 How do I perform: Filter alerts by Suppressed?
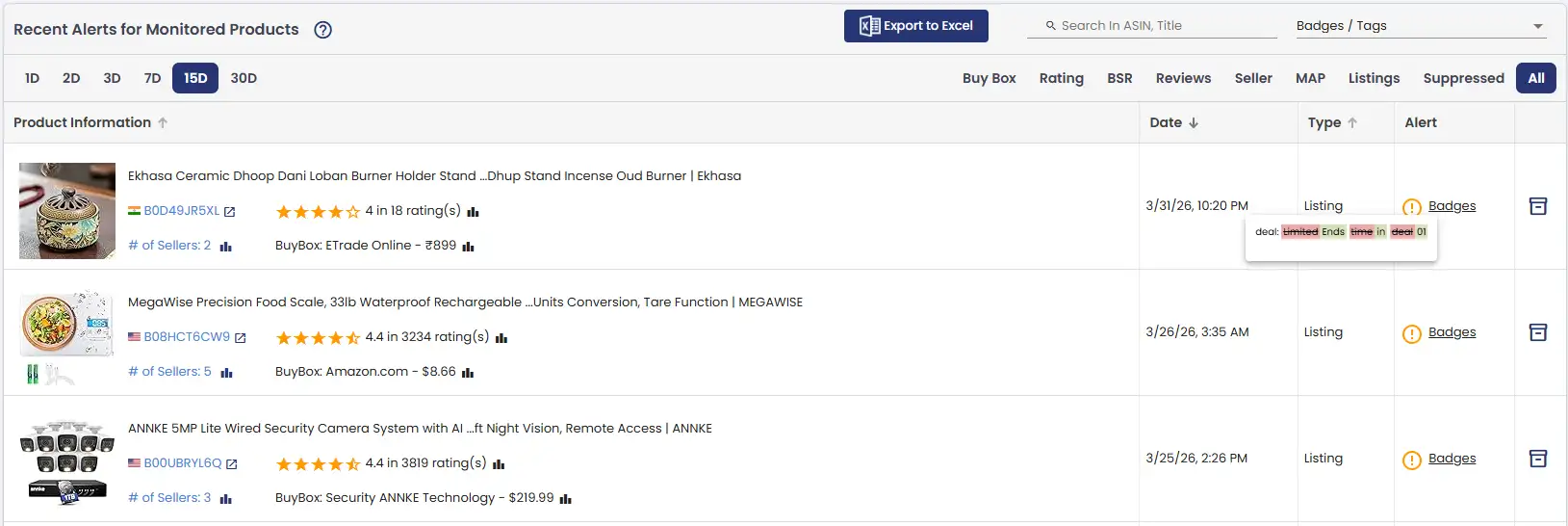(1463, 78)
